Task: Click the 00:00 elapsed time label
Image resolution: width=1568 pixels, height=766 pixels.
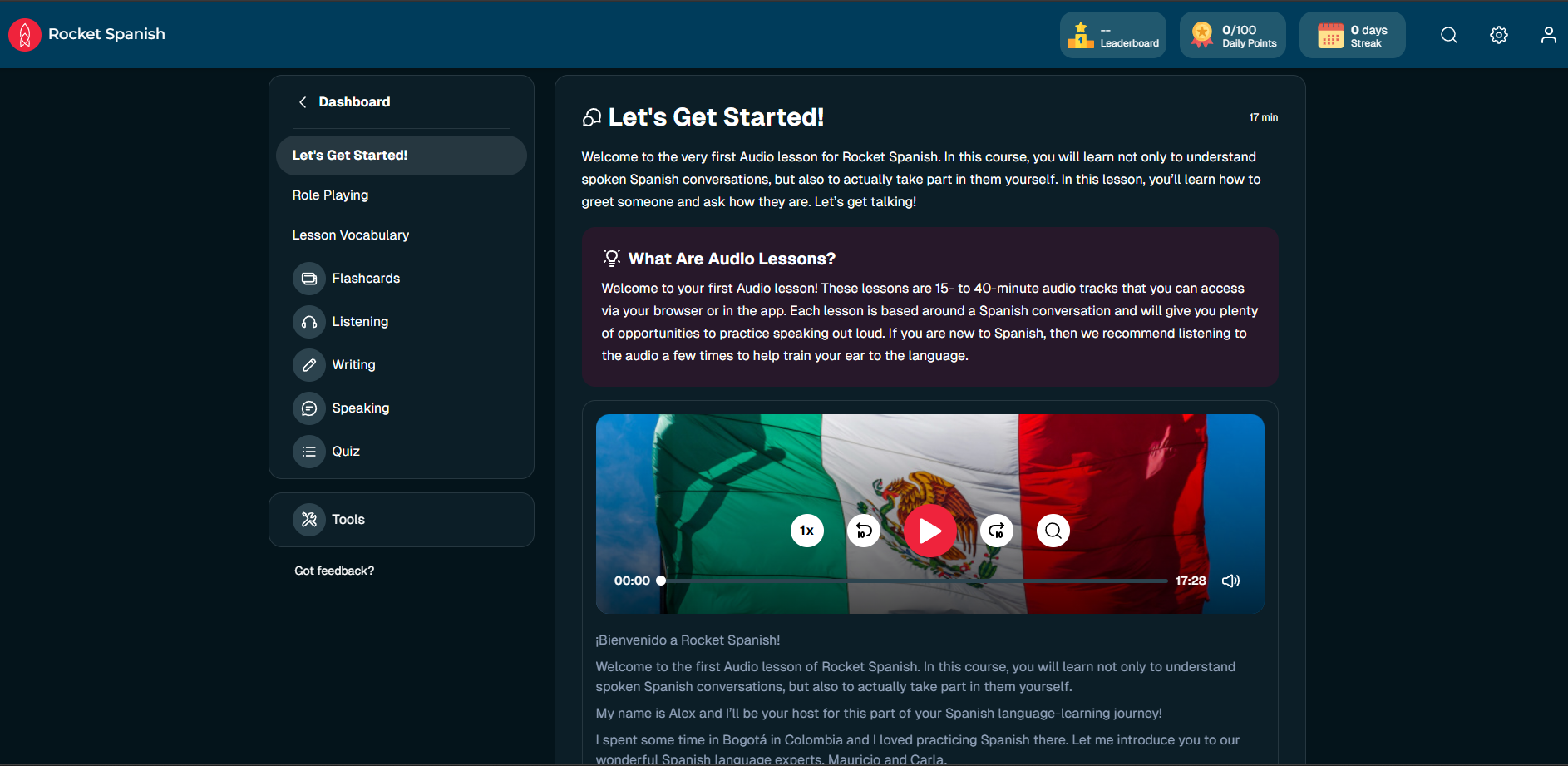Action: point(632,581)
